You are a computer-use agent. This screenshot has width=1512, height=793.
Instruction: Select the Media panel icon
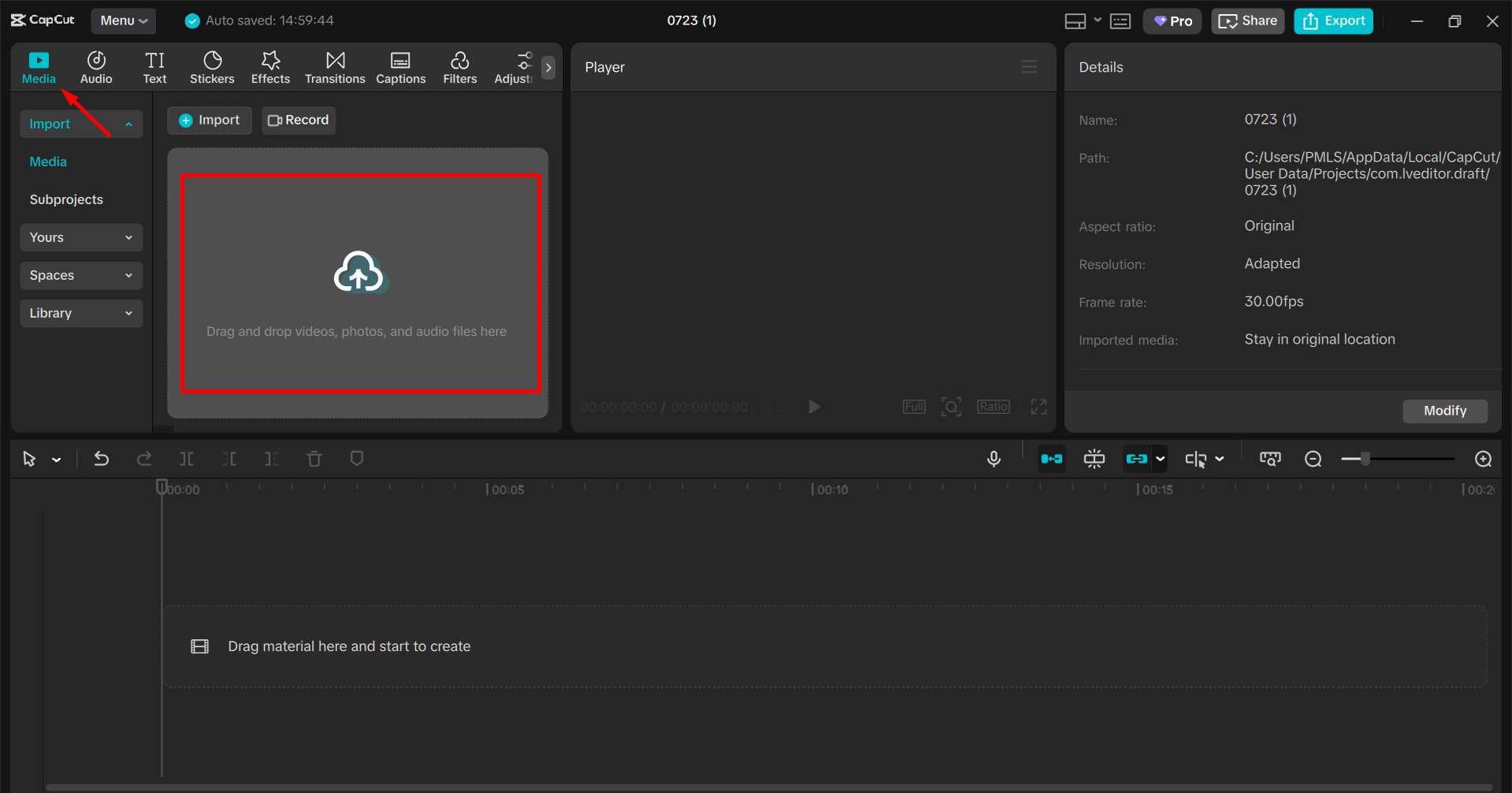[39, 66]
